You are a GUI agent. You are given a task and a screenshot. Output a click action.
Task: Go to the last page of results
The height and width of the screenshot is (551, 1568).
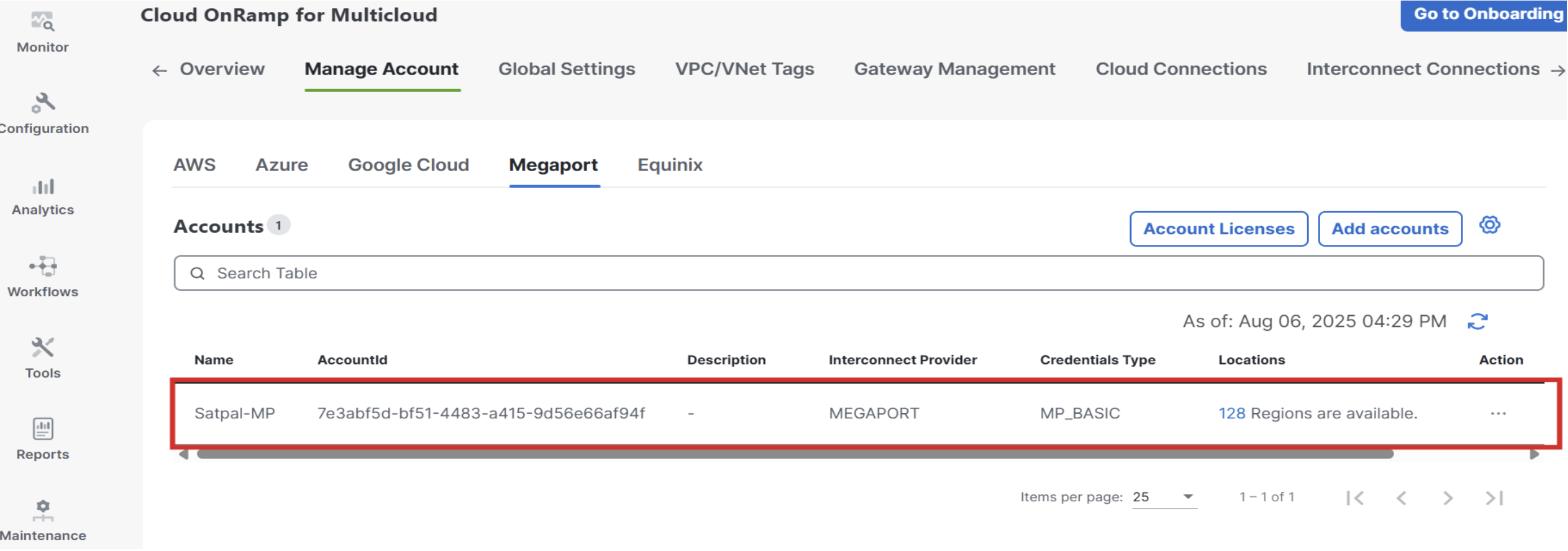tap(1495, 499)
